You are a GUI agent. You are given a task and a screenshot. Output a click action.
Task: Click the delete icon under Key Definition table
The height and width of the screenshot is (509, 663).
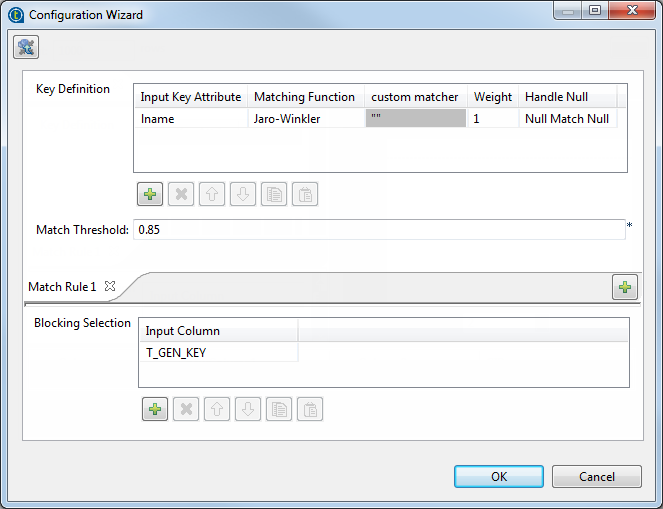pyautogui.click(x=181, y=194)
